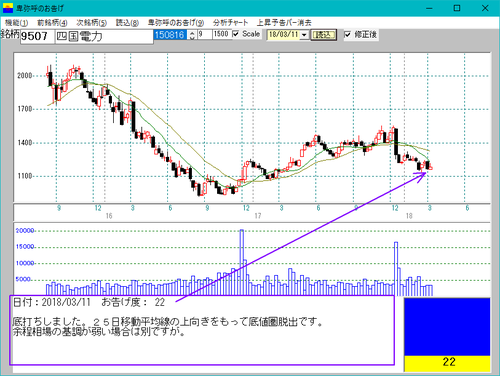Click the 日付：2018/03/11 text line
The height and width of the screenshot is (376, 500).
pyautogui.click(x=89, y=302)
